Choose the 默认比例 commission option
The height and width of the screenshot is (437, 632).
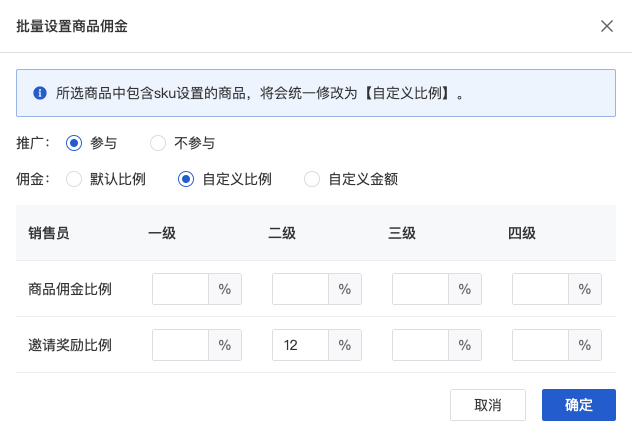pos(73,180)
